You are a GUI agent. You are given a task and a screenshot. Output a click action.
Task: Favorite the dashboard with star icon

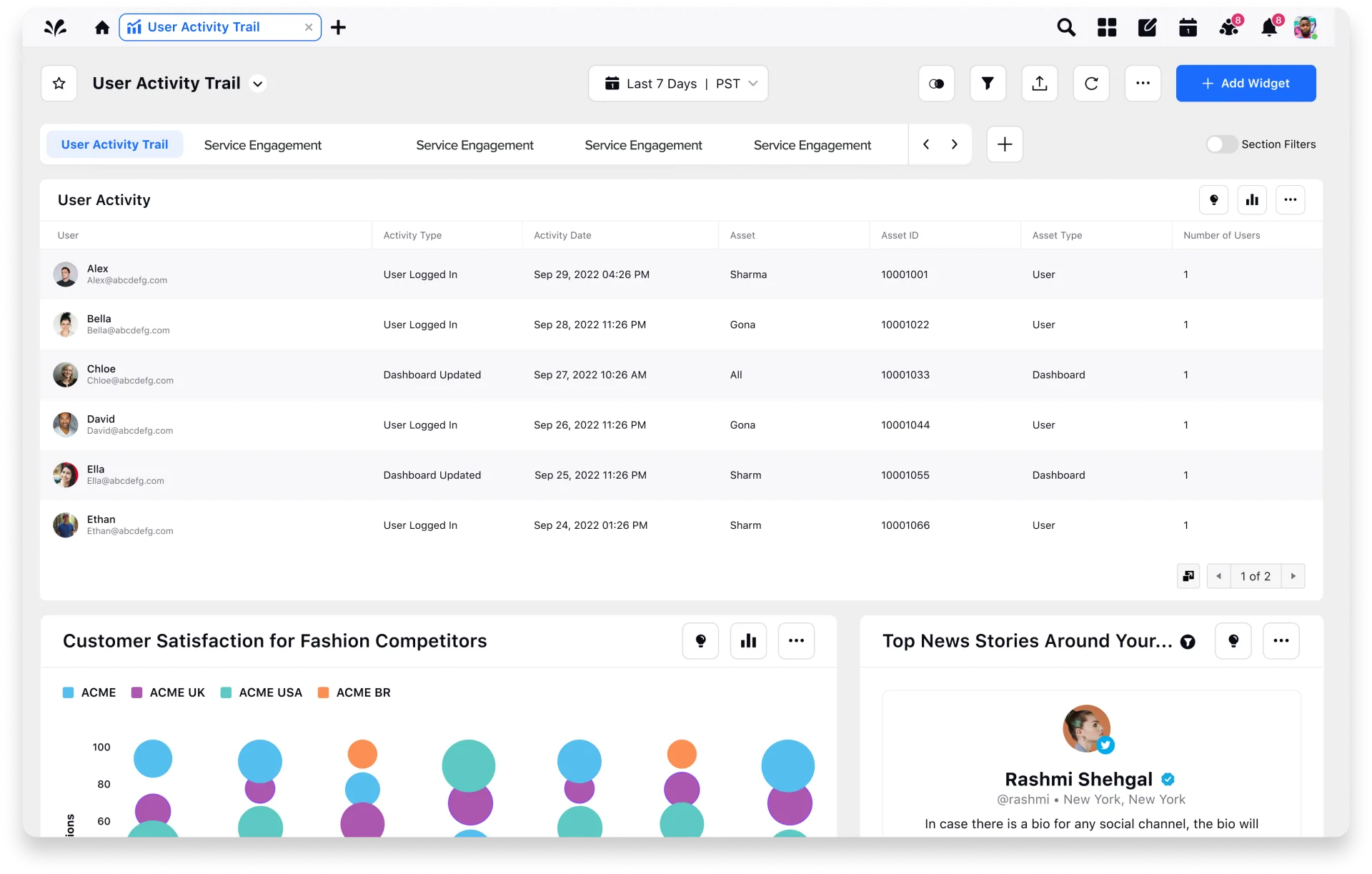click(x=59, y=84)
